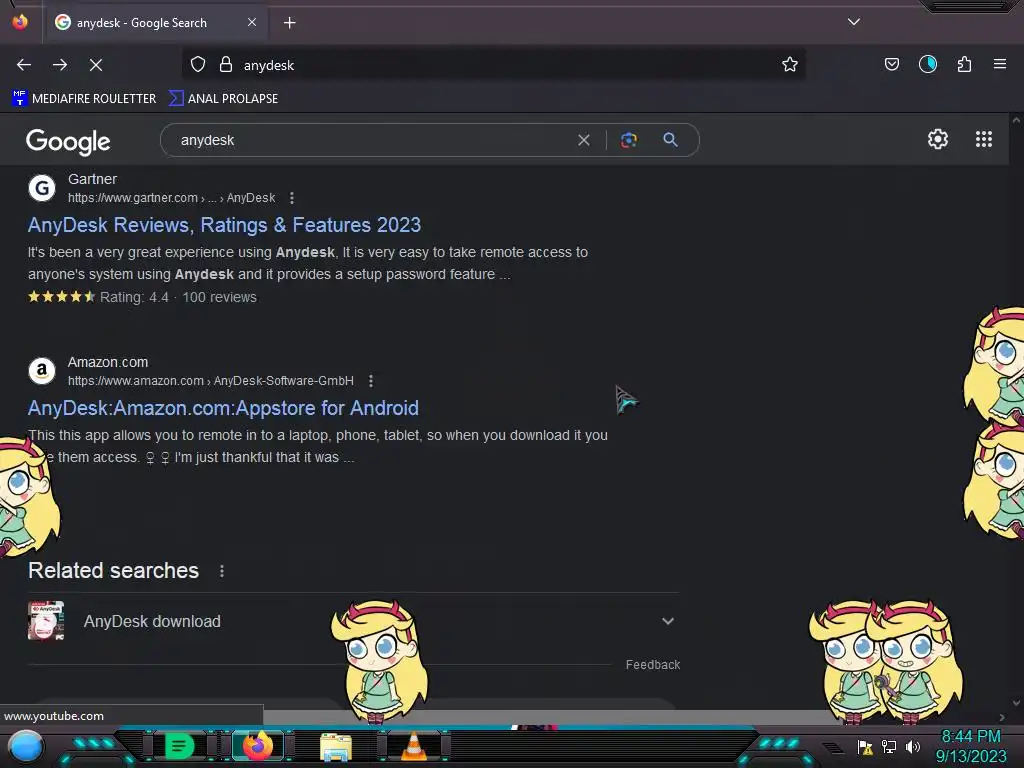Image resolution: width=1024 pixels, height=768 pixels.
Task: Click the Gartner site favicon
Action: pyautogui.click(x=42, y=189)
